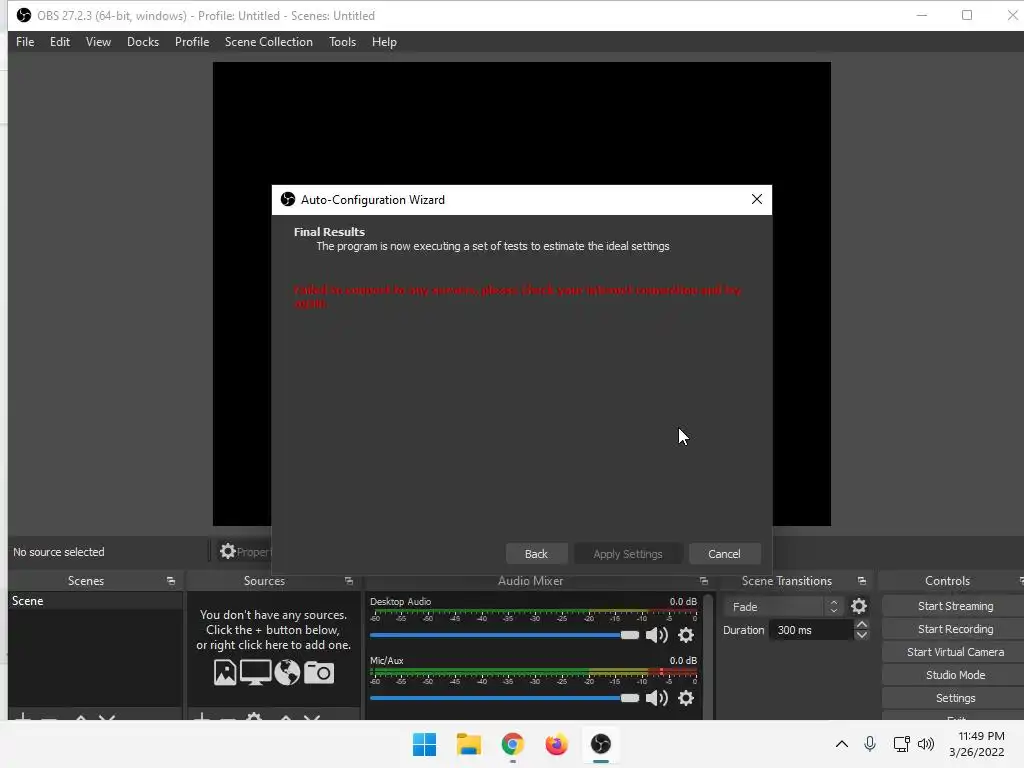Viewport: 1024px width, 768px height.
Task: Open the Profile menu
Action: pyautogui.click(x=192, y=42)
